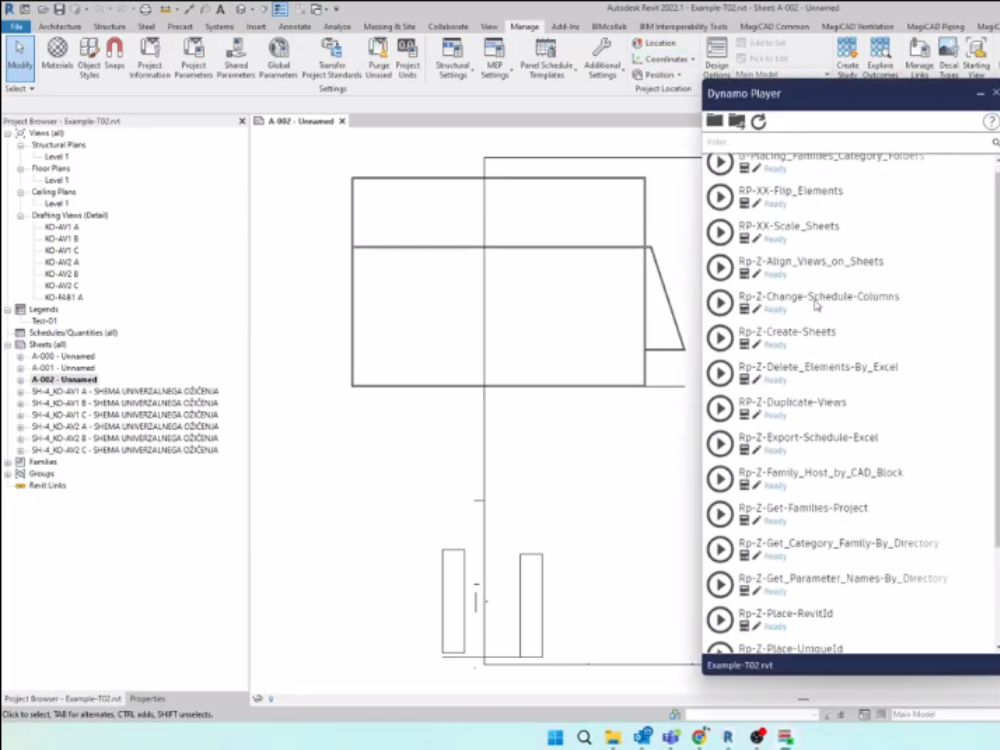
Task: Open Snaps settings in ribbon
Action: pos(115,54)
